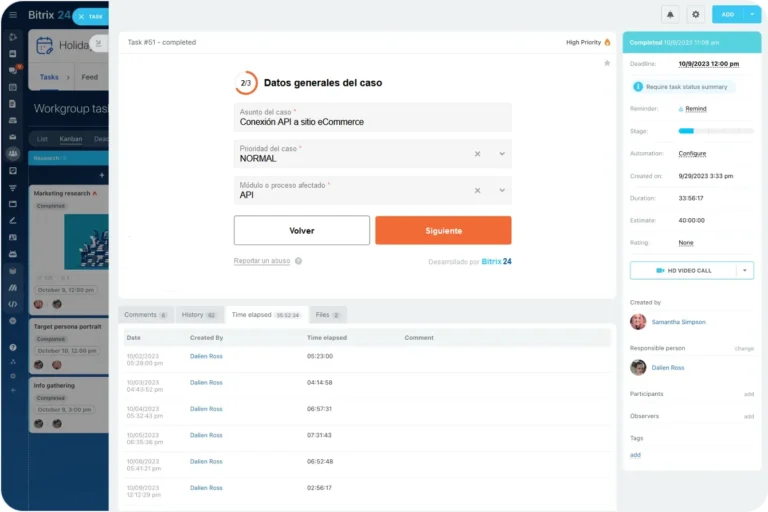Open the ADD button dropdown arrow
The width and height of the screenshot is (768, 512).
coord(752,15)
